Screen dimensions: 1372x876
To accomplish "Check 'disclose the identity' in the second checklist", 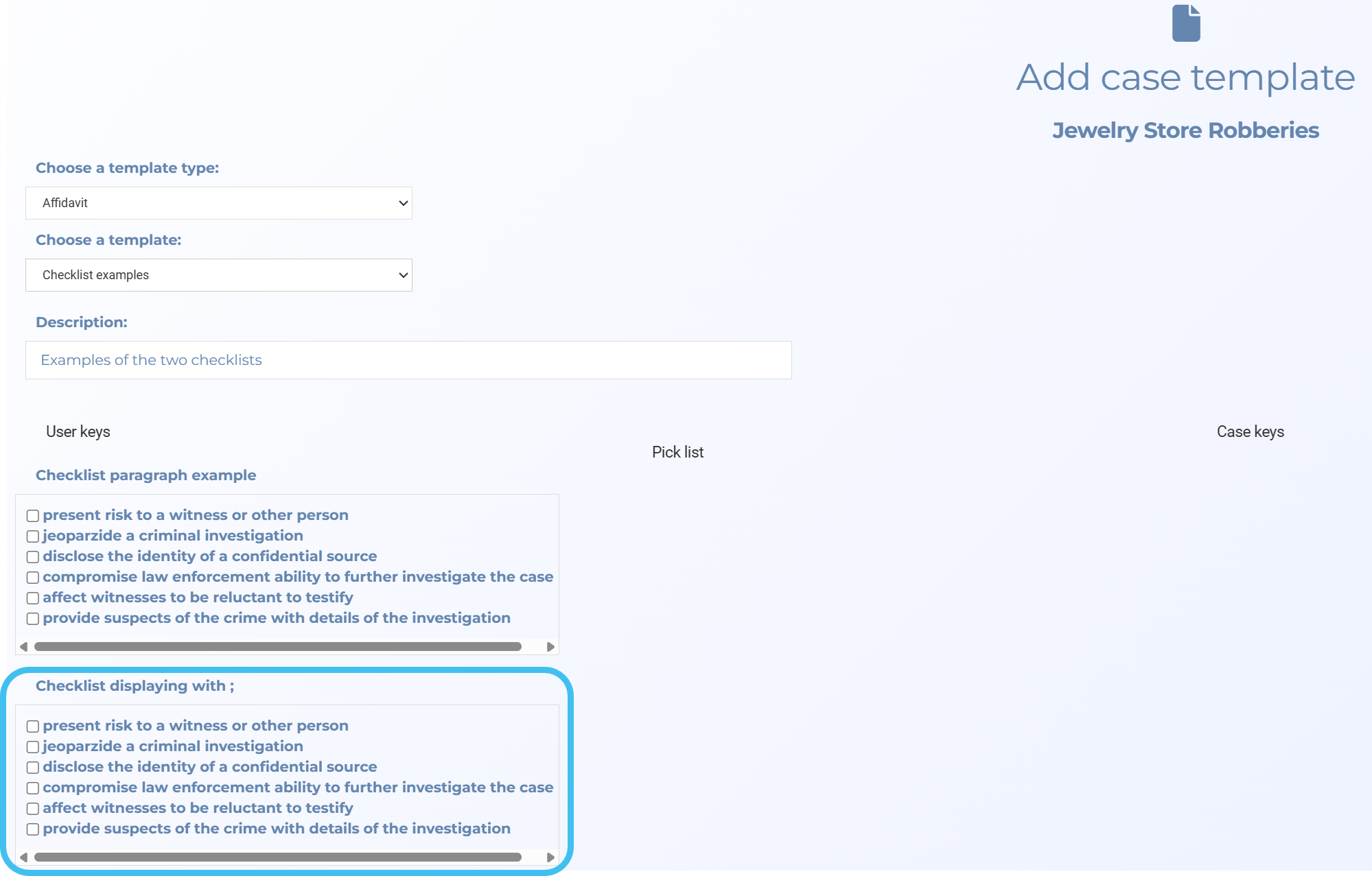I will coord(33,768).
